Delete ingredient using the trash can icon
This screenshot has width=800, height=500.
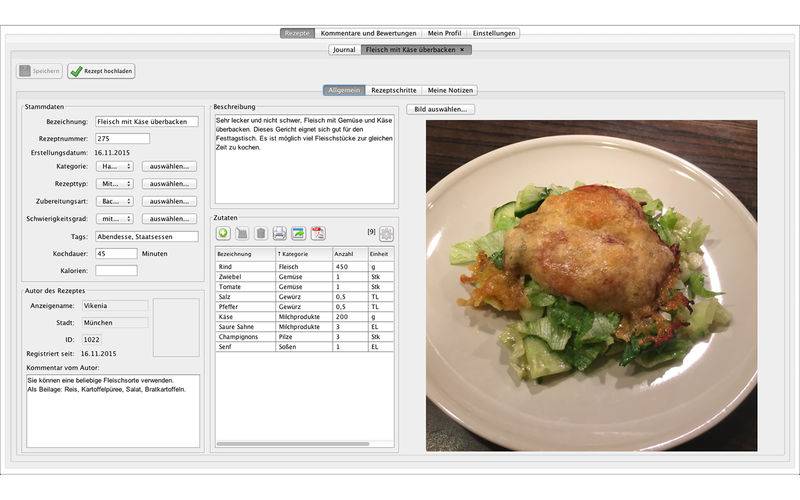tap(261, 233)
